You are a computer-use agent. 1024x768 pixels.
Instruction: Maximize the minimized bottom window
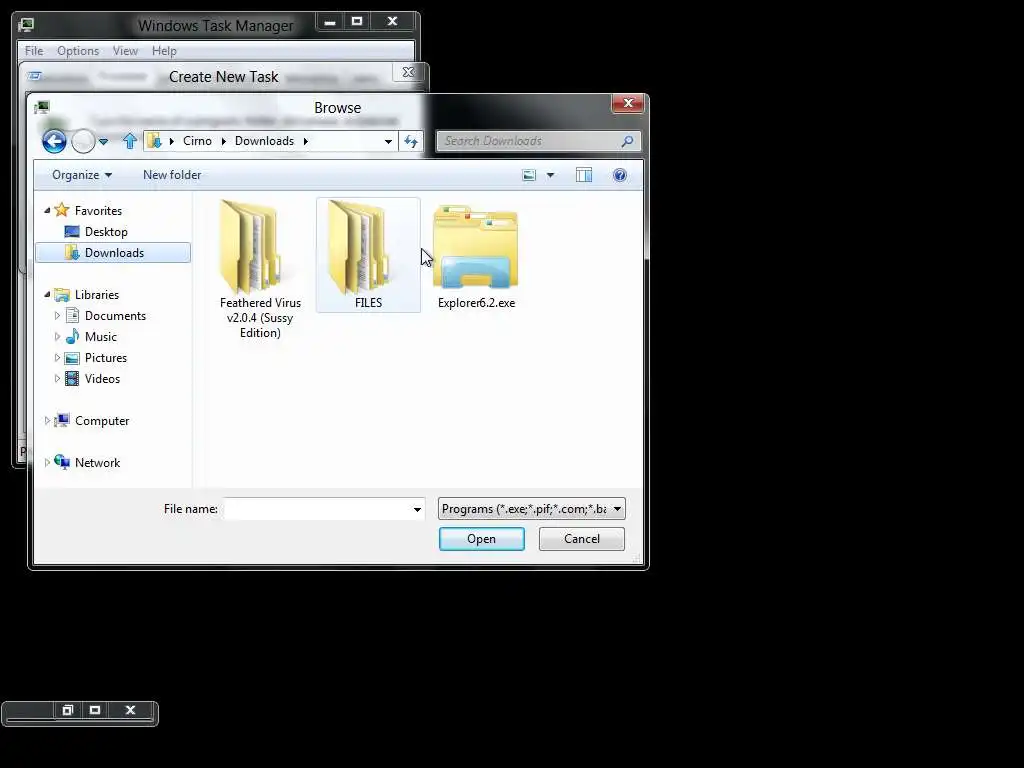95,711
